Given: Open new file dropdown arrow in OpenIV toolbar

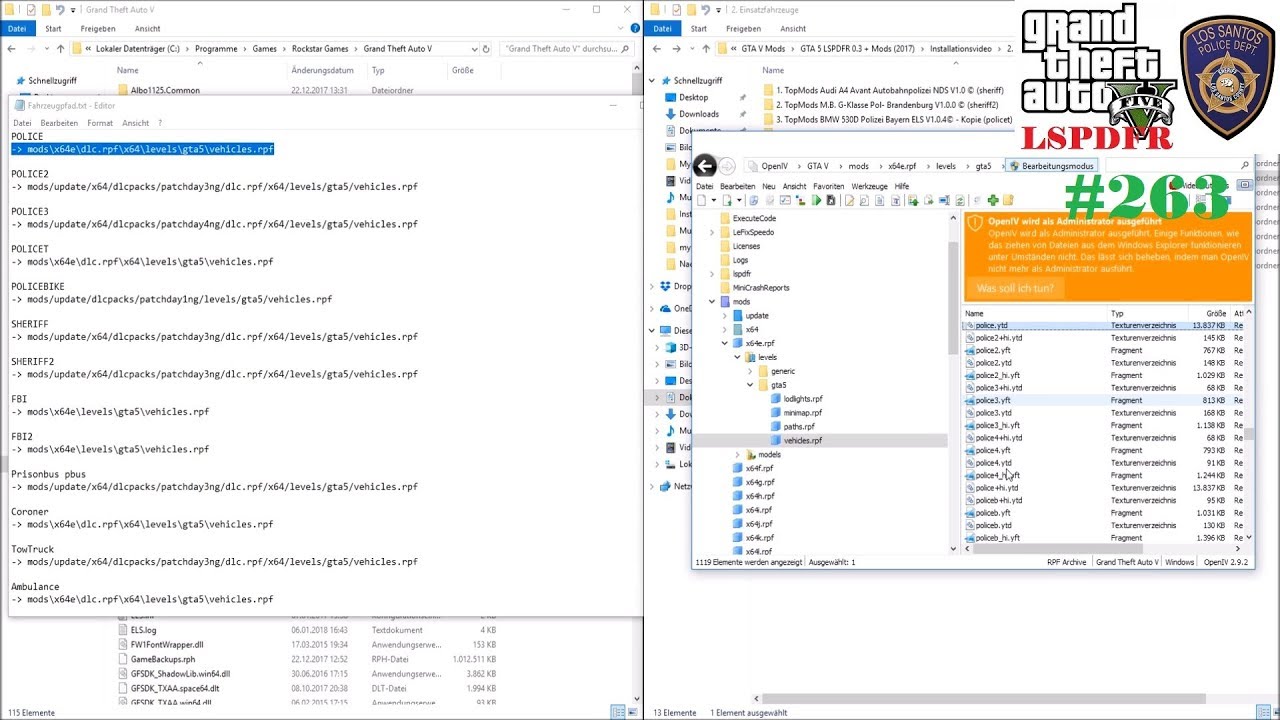Looking at the screenshot, I should coord(714,200).
